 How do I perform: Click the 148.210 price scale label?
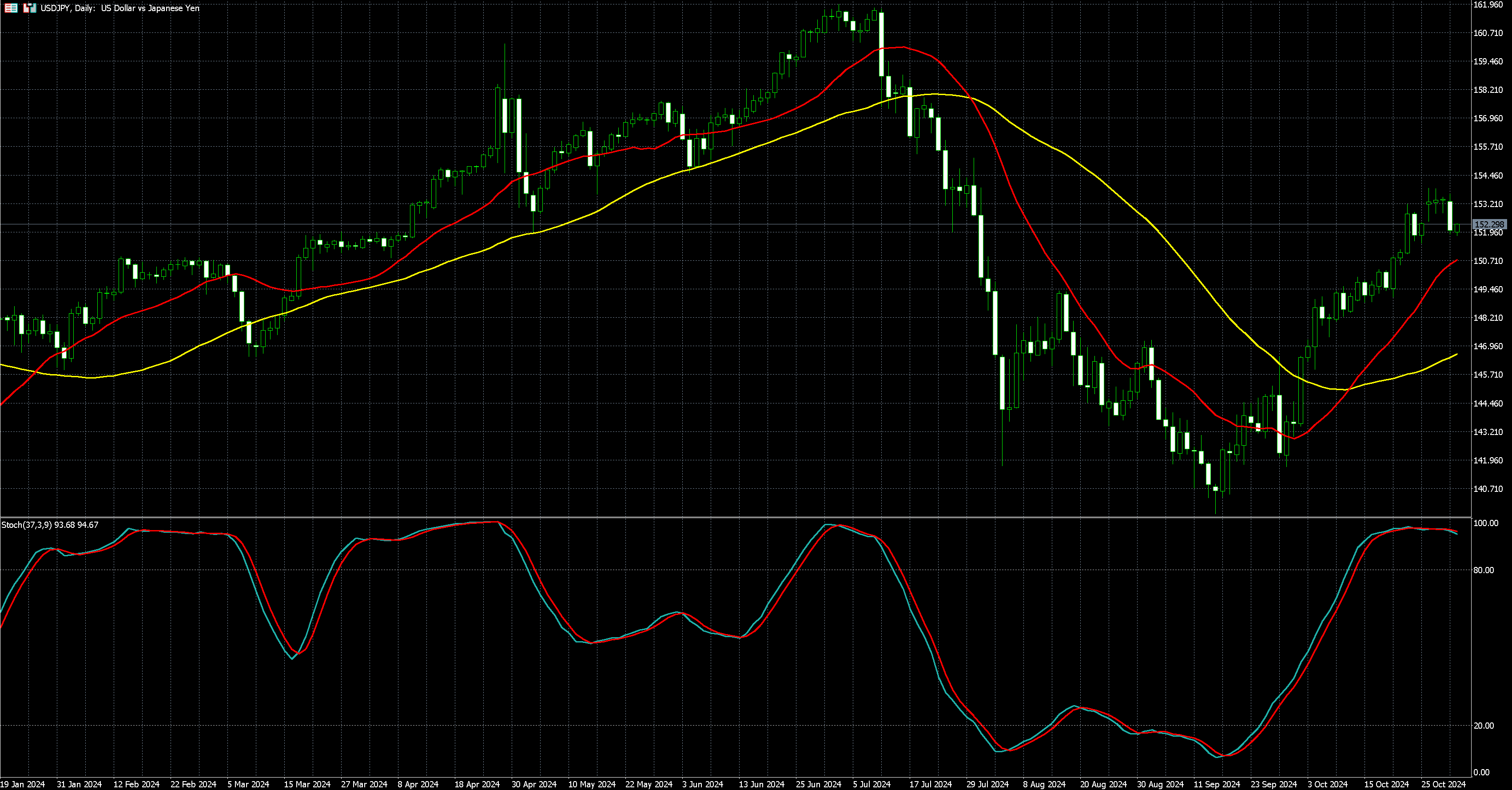click(x=1488, y=318)
